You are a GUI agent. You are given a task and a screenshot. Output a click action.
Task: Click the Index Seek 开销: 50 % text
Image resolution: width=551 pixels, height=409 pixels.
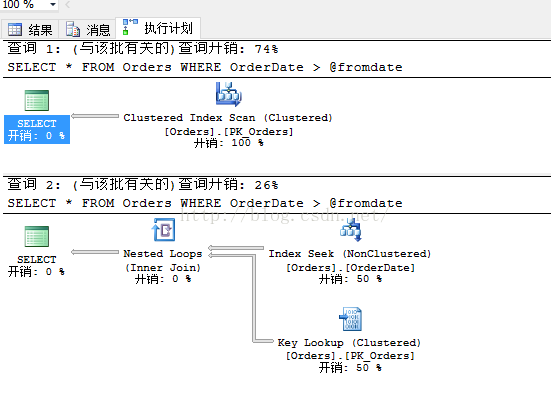coord(350,279)
